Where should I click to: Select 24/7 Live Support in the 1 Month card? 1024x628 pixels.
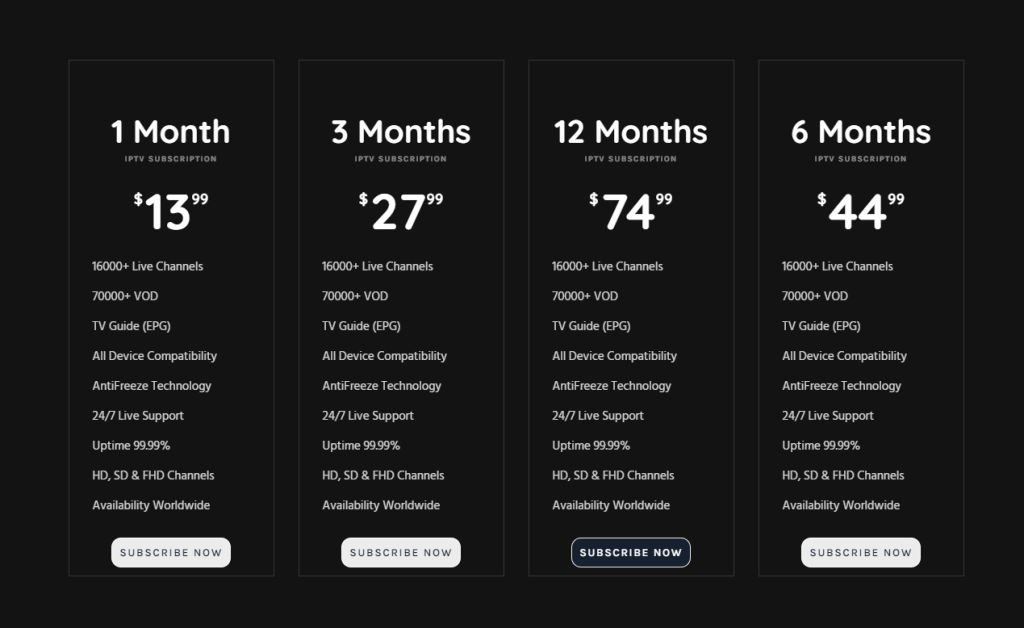point(138,416)
